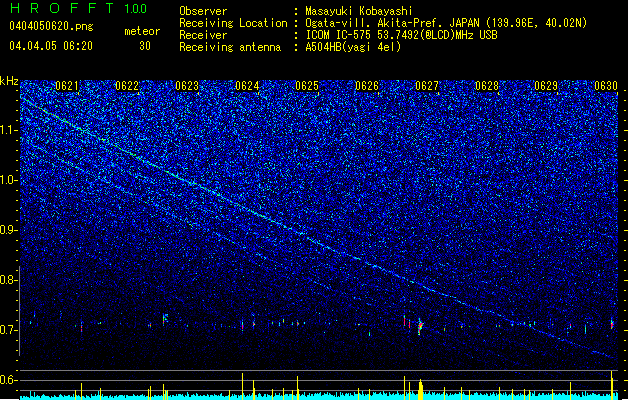This screenshot has width=629, height=400.
Task: Click the meteor count 30
Action: [145, 46]
